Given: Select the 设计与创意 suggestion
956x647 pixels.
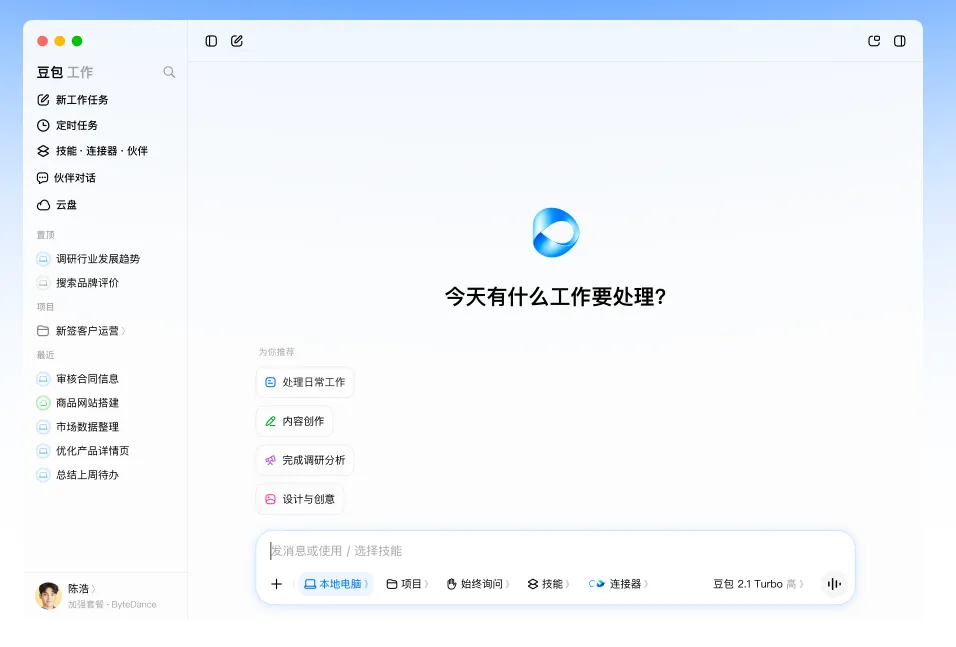Looking at the screenshot, I should [300, 499].
